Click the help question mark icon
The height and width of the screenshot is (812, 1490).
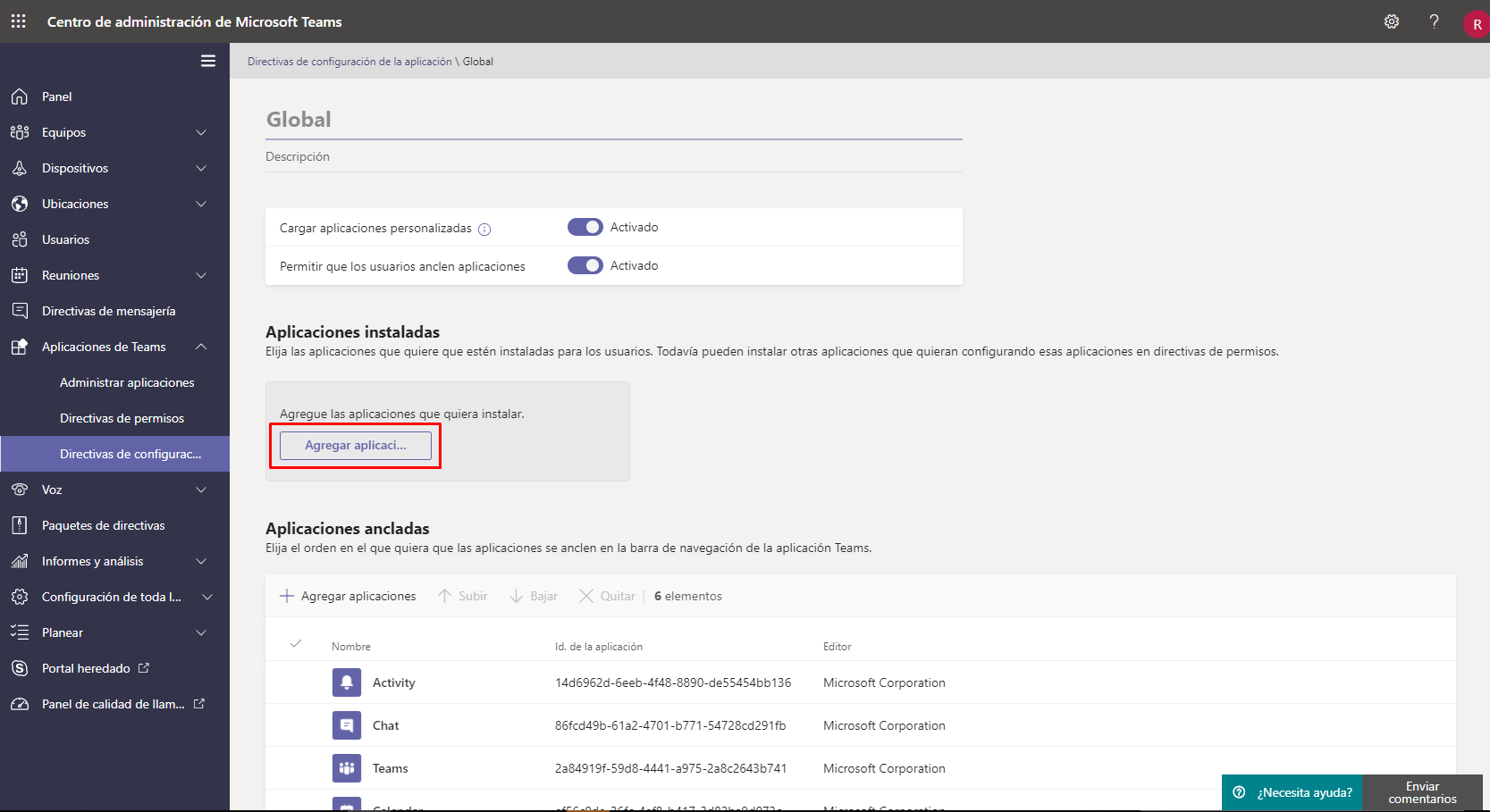click(x=1434, y=21)
